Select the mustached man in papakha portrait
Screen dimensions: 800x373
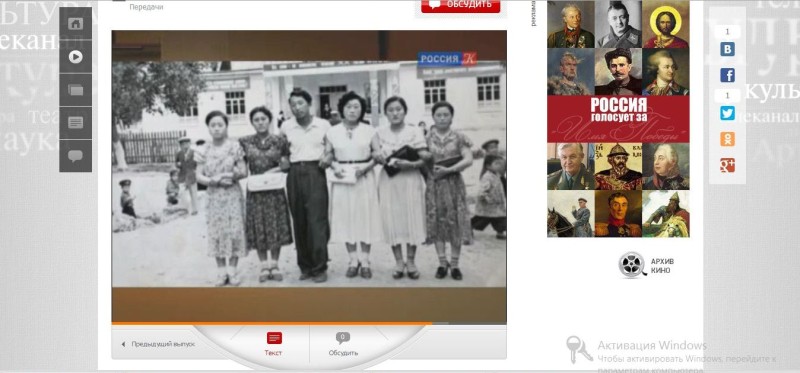pyautogui.click(x=618, y=71)
